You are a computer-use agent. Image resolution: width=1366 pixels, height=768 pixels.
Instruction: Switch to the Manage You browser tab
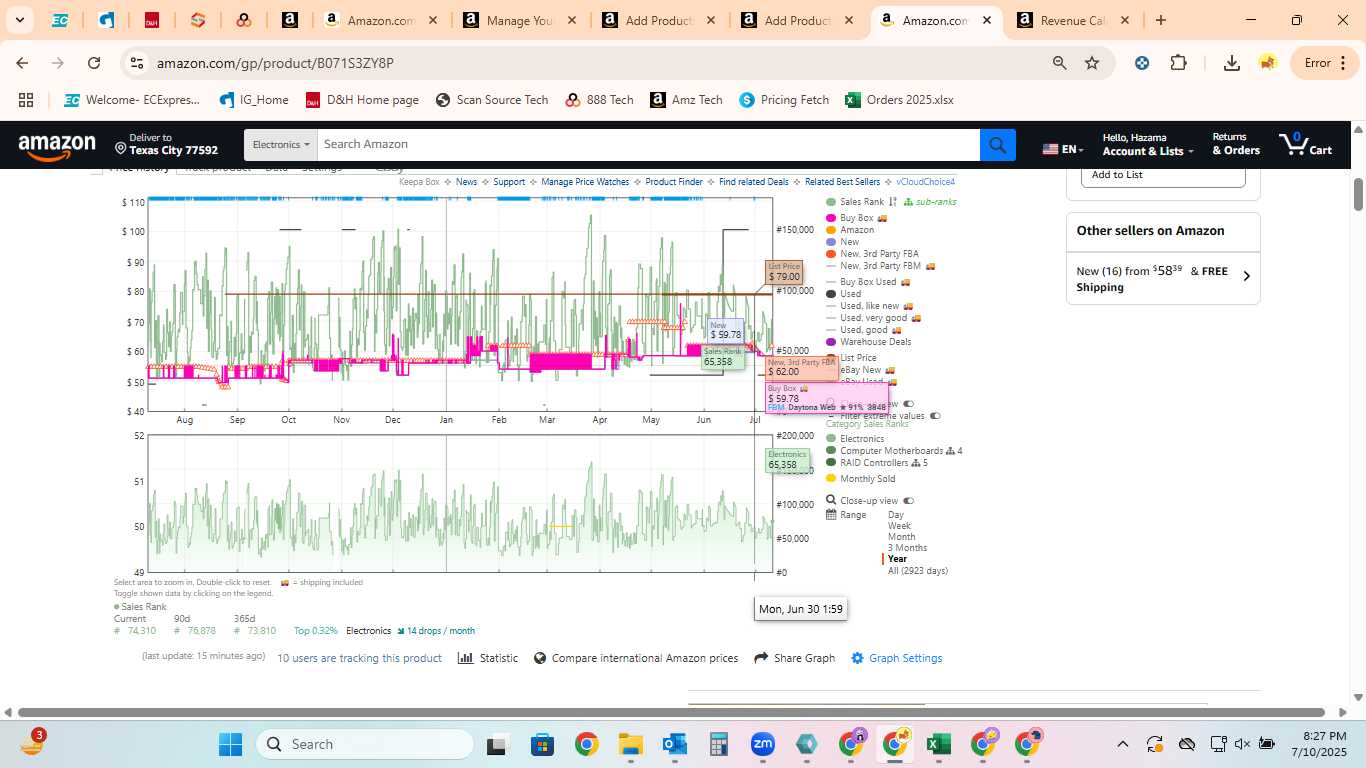519,20
